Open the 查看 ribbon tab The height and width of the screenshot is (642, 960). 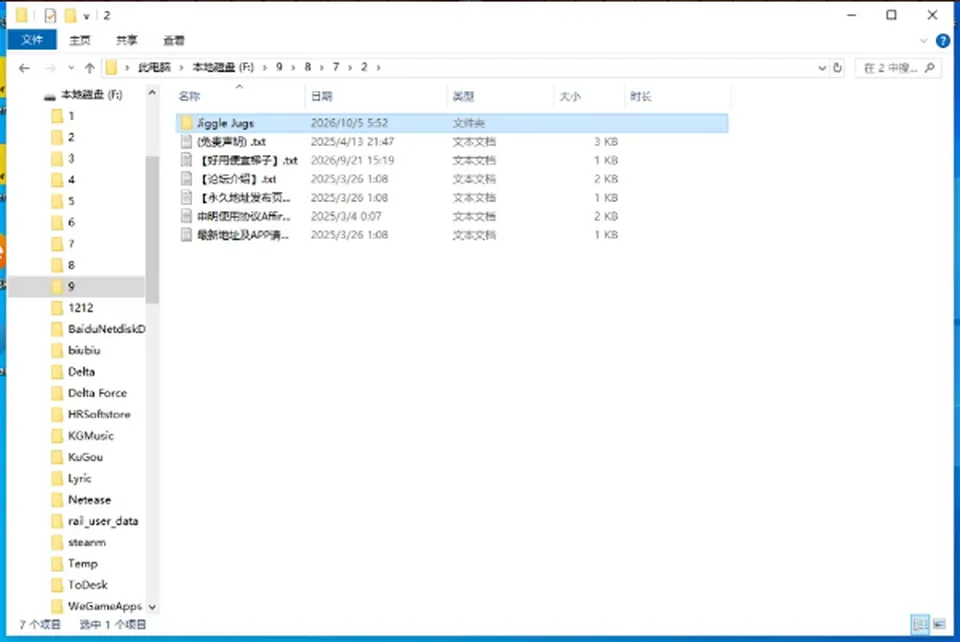pos(174,40)
